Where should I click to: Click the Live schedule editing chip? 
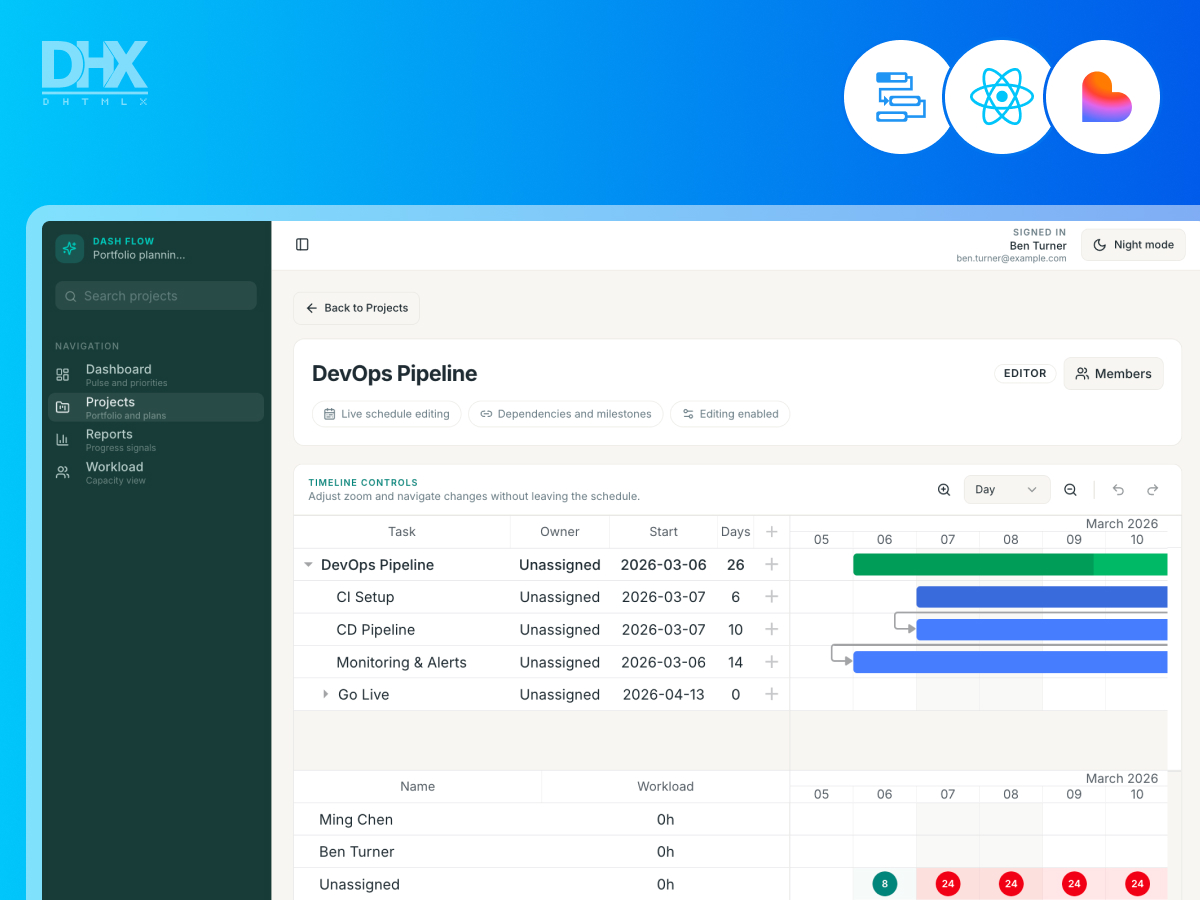pyautogui.click(x=387, y=414)
